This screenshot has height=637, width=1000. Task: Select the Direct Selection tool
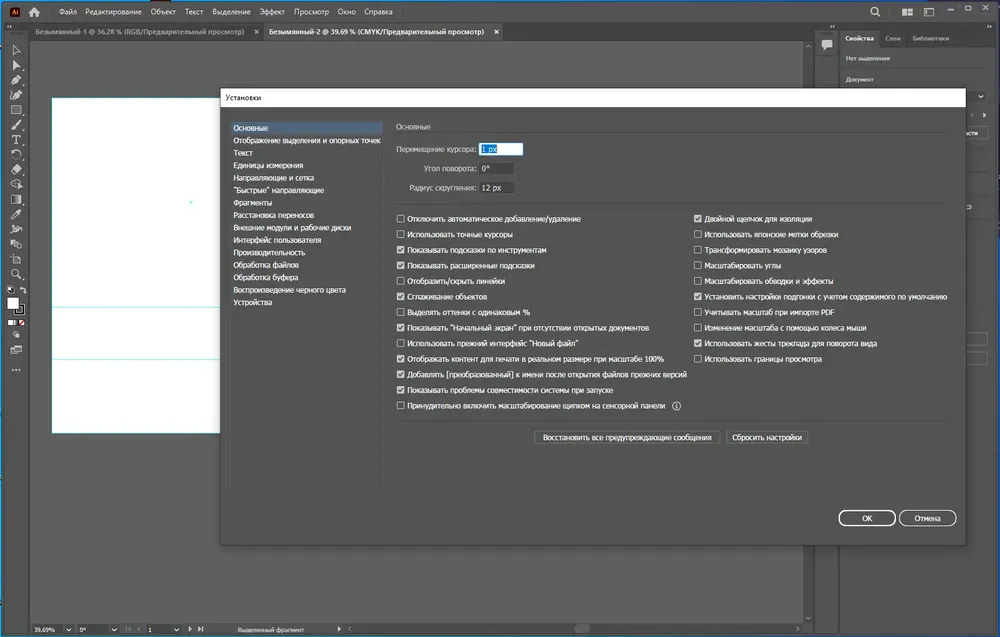click(x=17, y=66)
